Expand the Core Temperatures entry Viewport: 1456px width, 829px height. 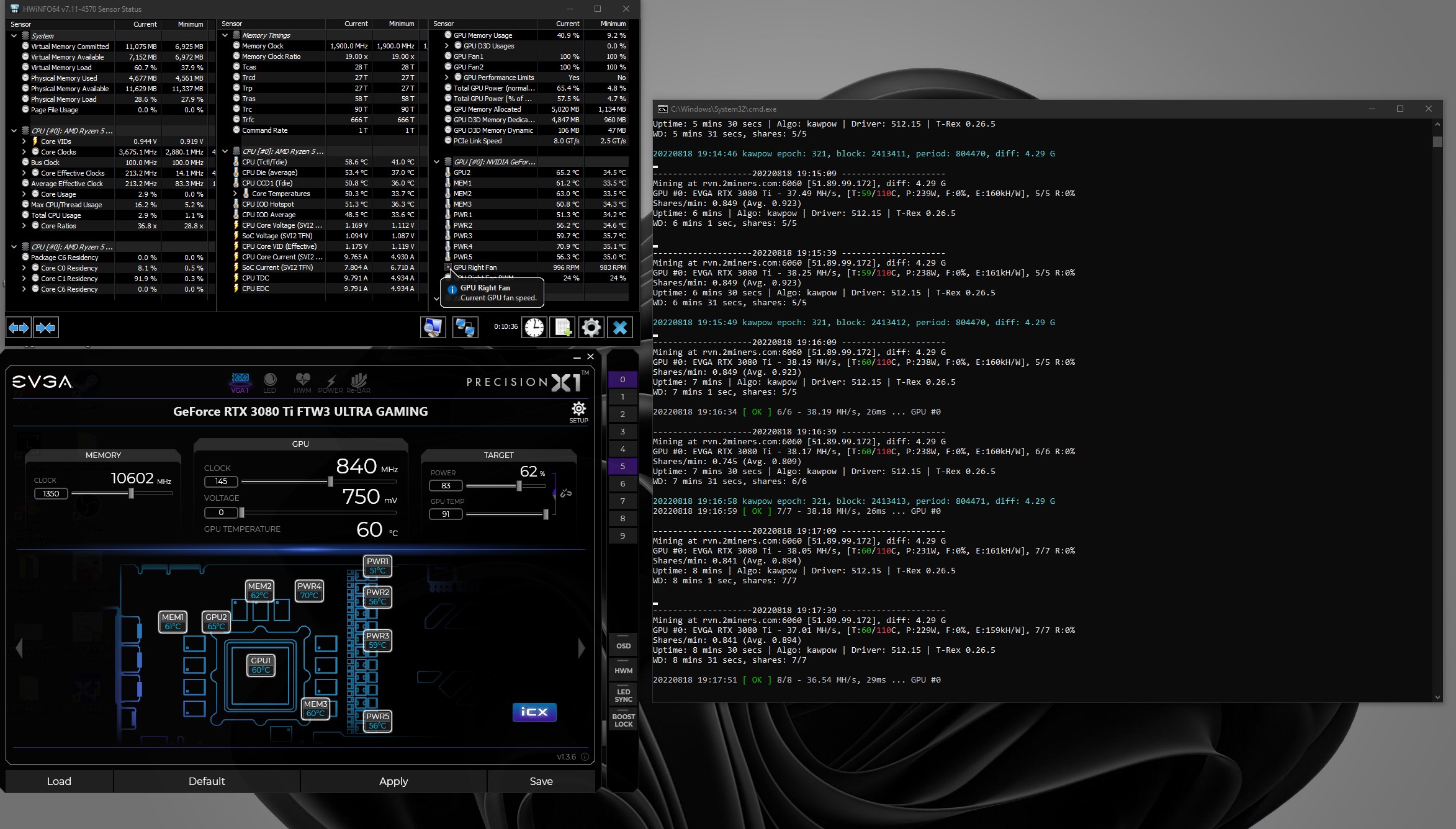pos(236,194)
